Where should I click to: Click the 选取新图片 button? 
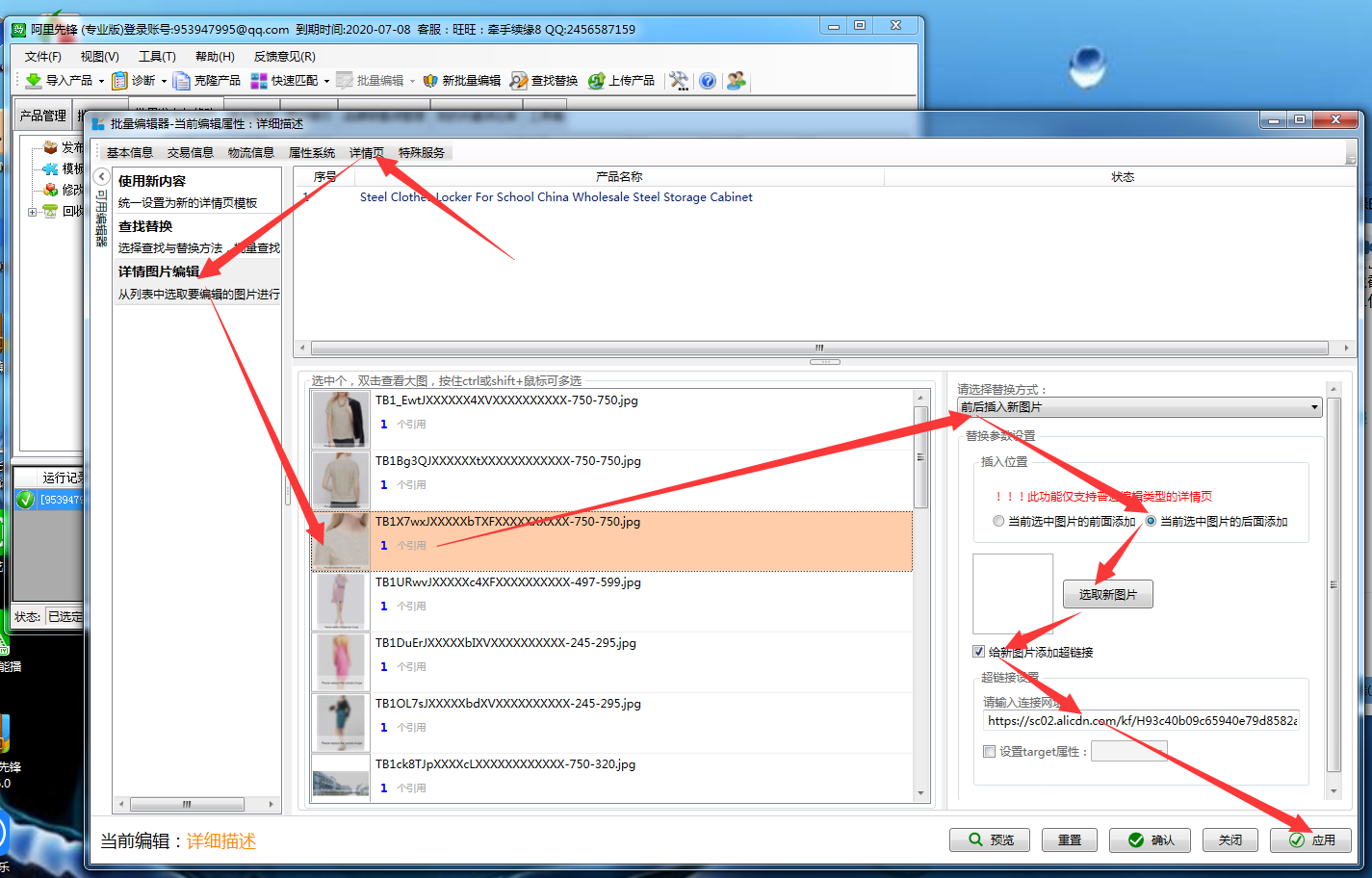click(x=1107, y=594)
